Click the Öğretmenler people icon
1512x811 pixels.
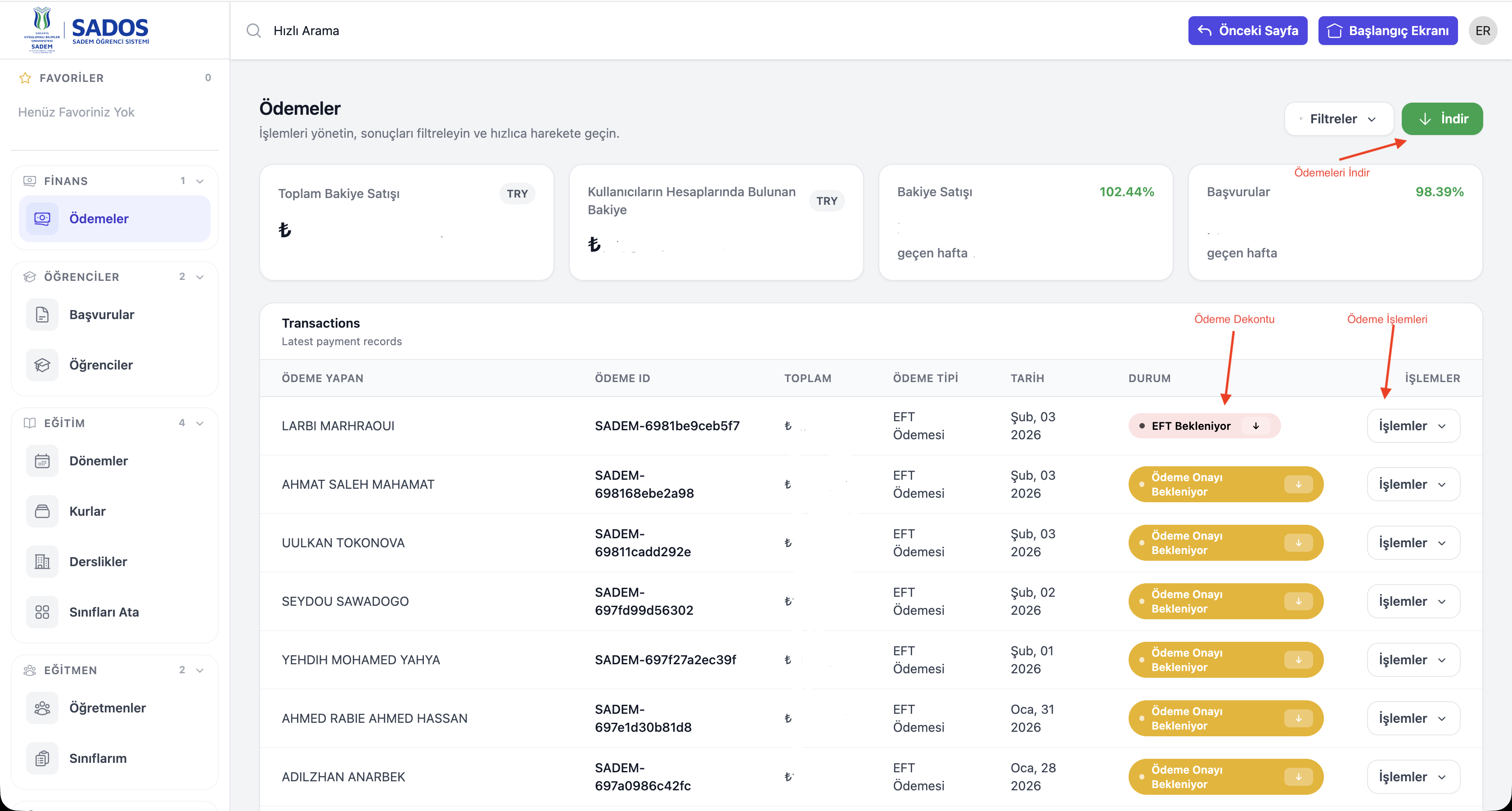(x=42, y=708)
